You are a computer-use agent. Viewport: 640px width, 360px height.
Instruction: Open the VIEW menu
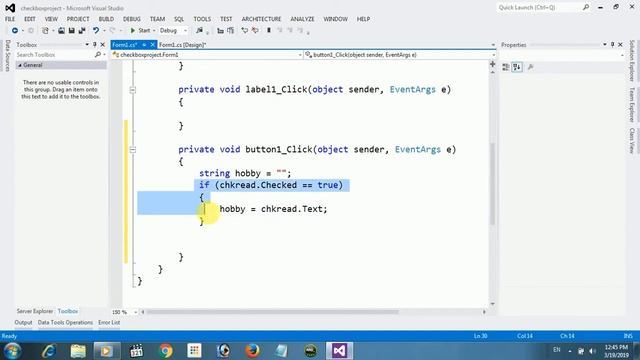[51, 19]
